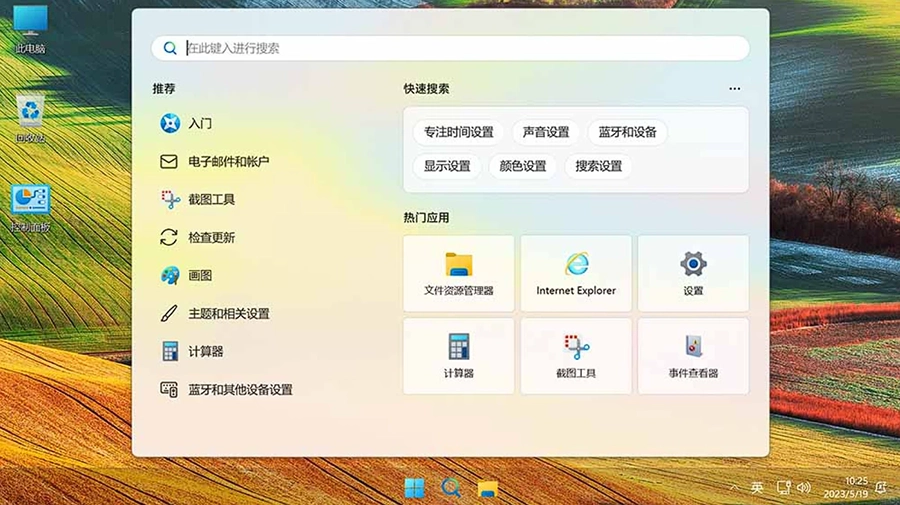
Task: Select Check for updates in recommendations
Action: click(211, 238)
